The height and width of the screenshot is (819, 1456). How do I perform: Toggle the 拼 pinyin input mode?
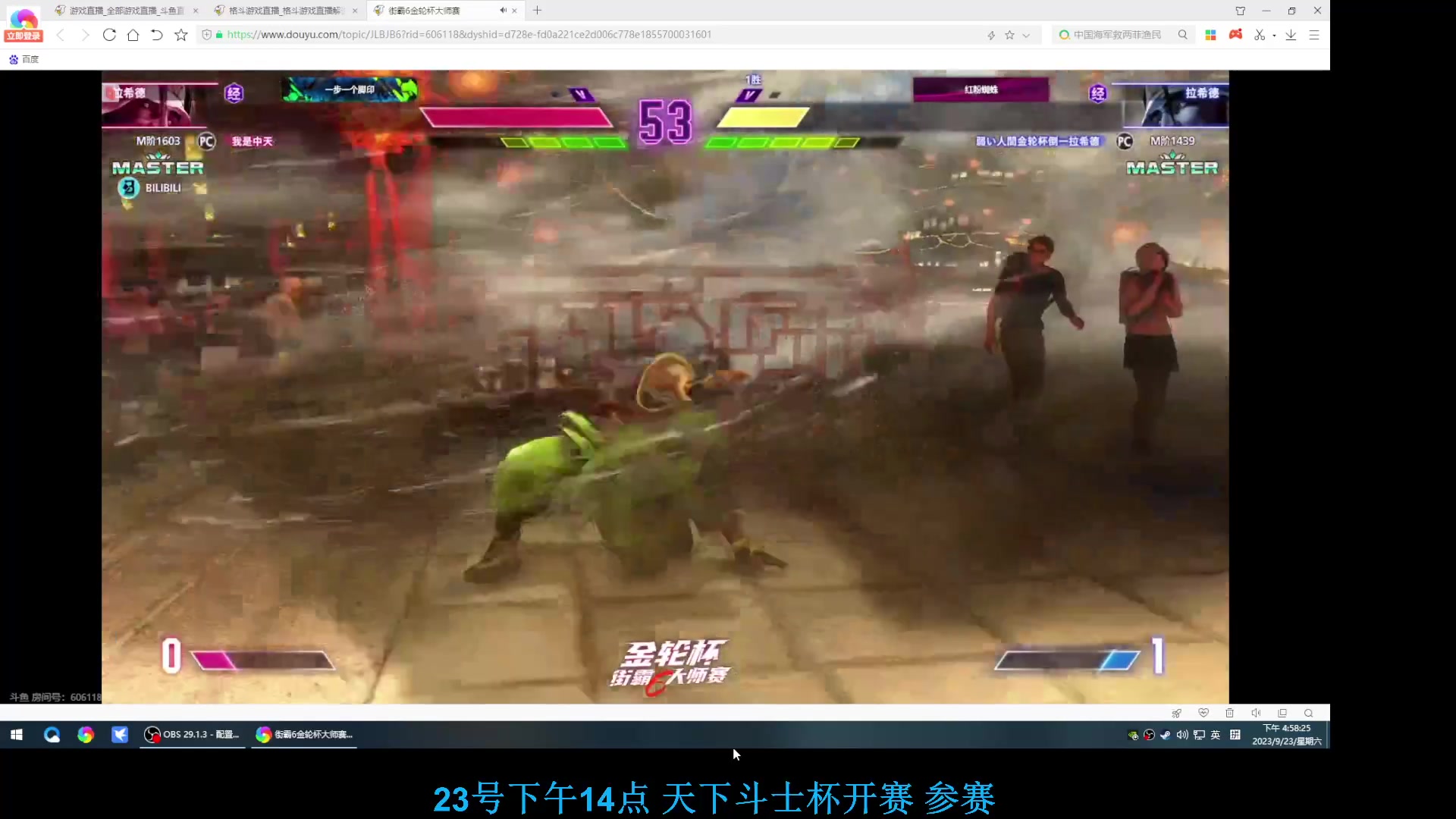click(x=1235, y=735)
